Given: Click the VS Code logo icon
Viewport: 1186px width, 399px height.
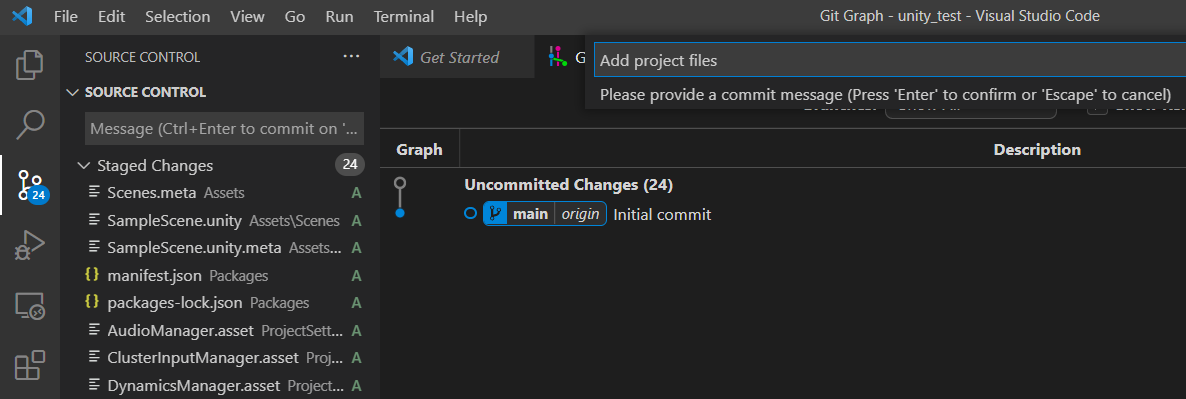Looking at the screenshot, I should coord(22,16).
